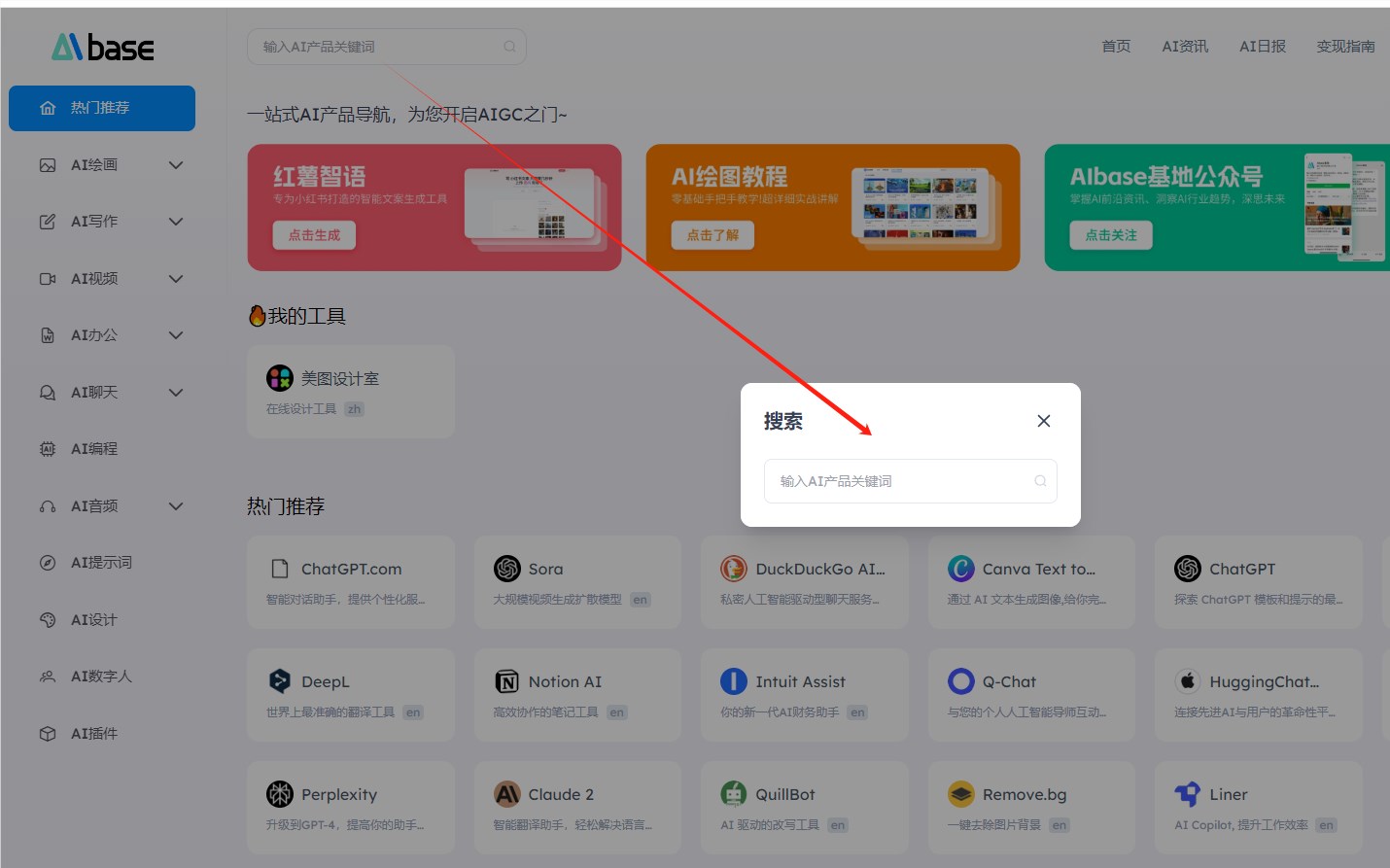Click the 世界上最准确的翻译工具 description text

[330, 712]
